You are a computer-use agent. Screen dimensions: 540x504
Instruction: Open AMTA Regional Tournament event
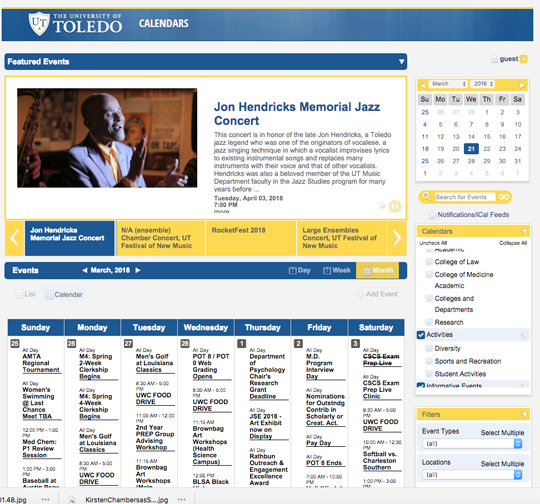(41, 363)
